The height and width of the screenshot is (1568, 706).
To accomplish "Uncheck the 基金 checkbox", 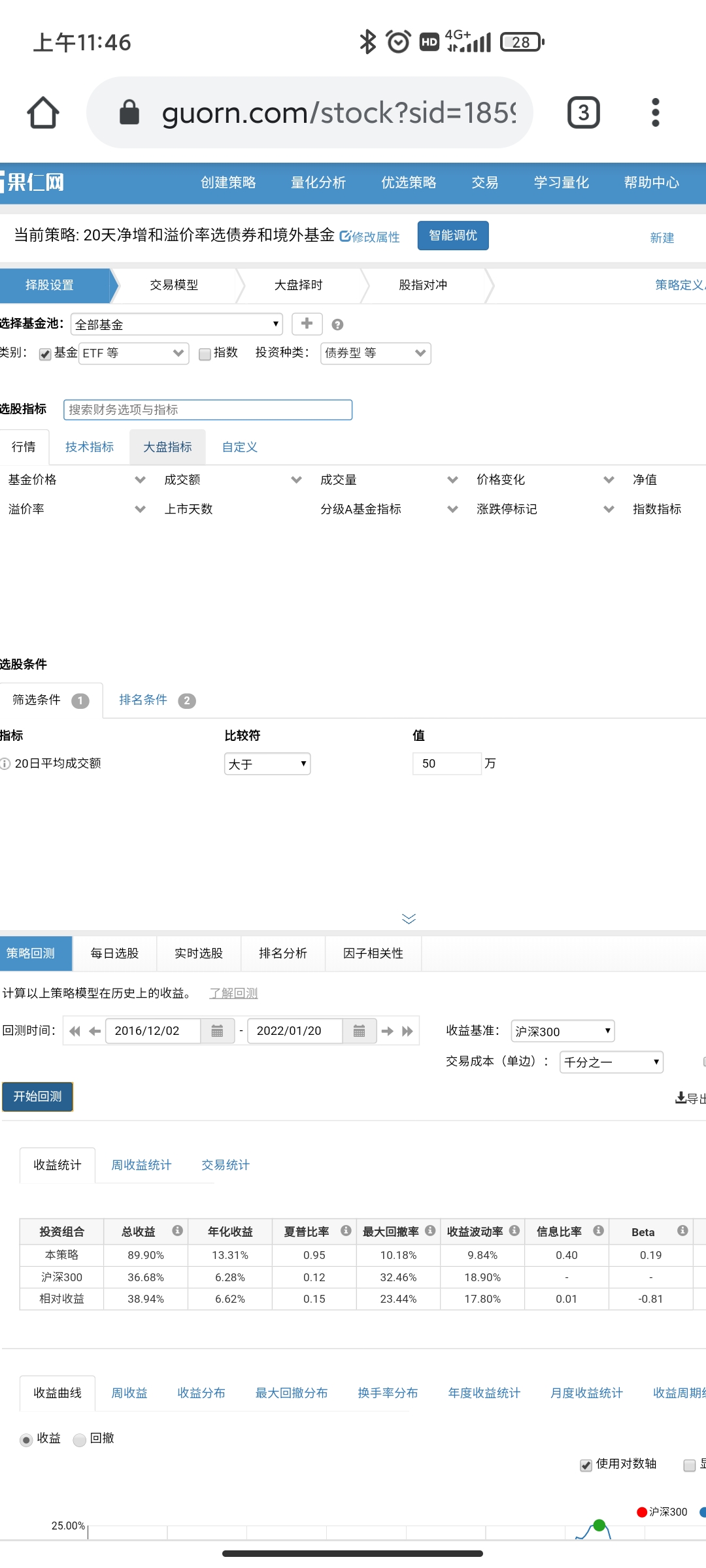I will [45, 354].
